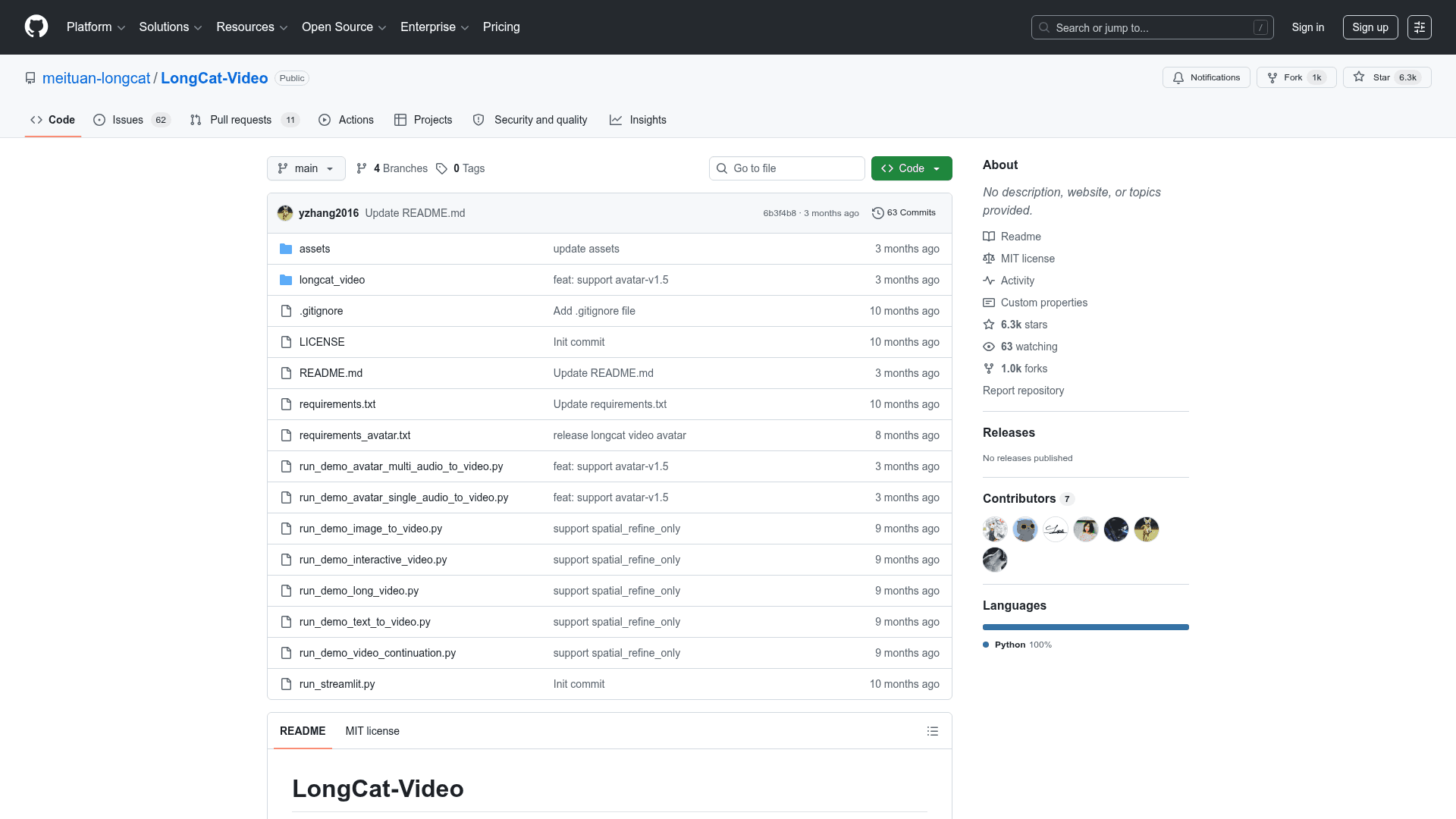Open the main branch selector dropdown
The image size is (1456, 819).
point(306,168)
